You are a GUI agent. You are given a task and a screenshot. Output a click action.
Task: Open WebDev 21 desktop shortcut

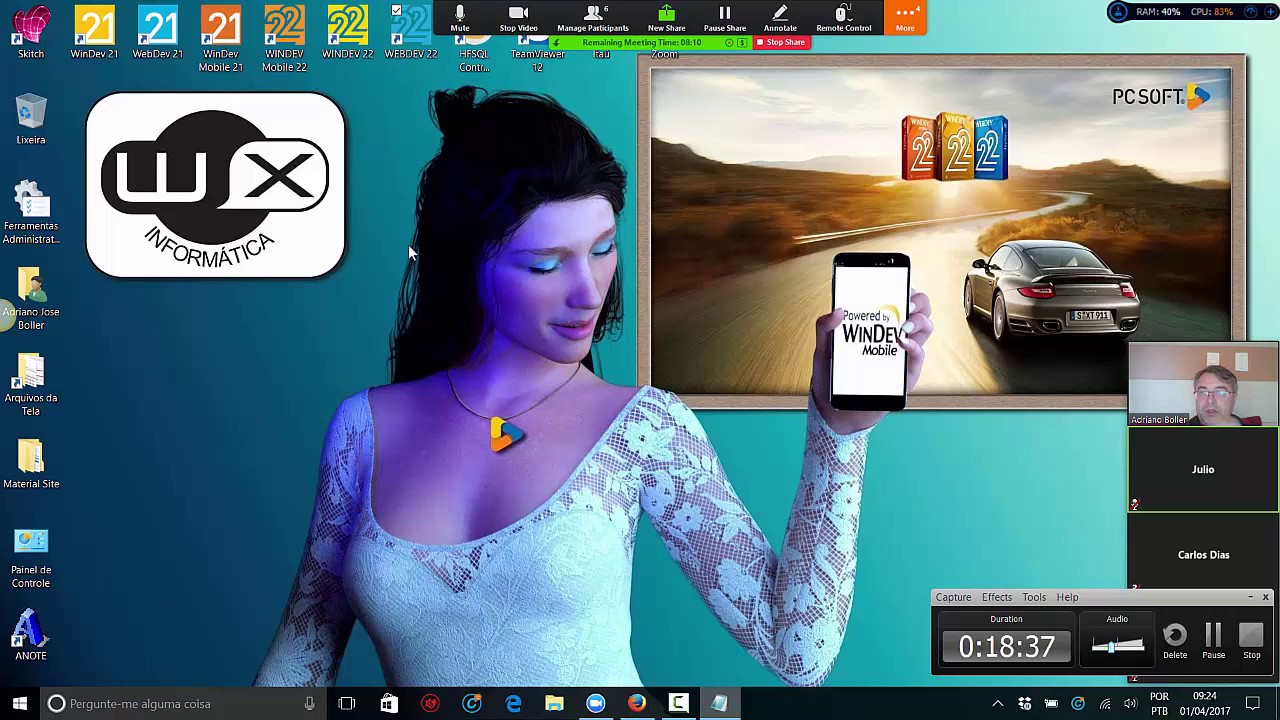point(157,33)
